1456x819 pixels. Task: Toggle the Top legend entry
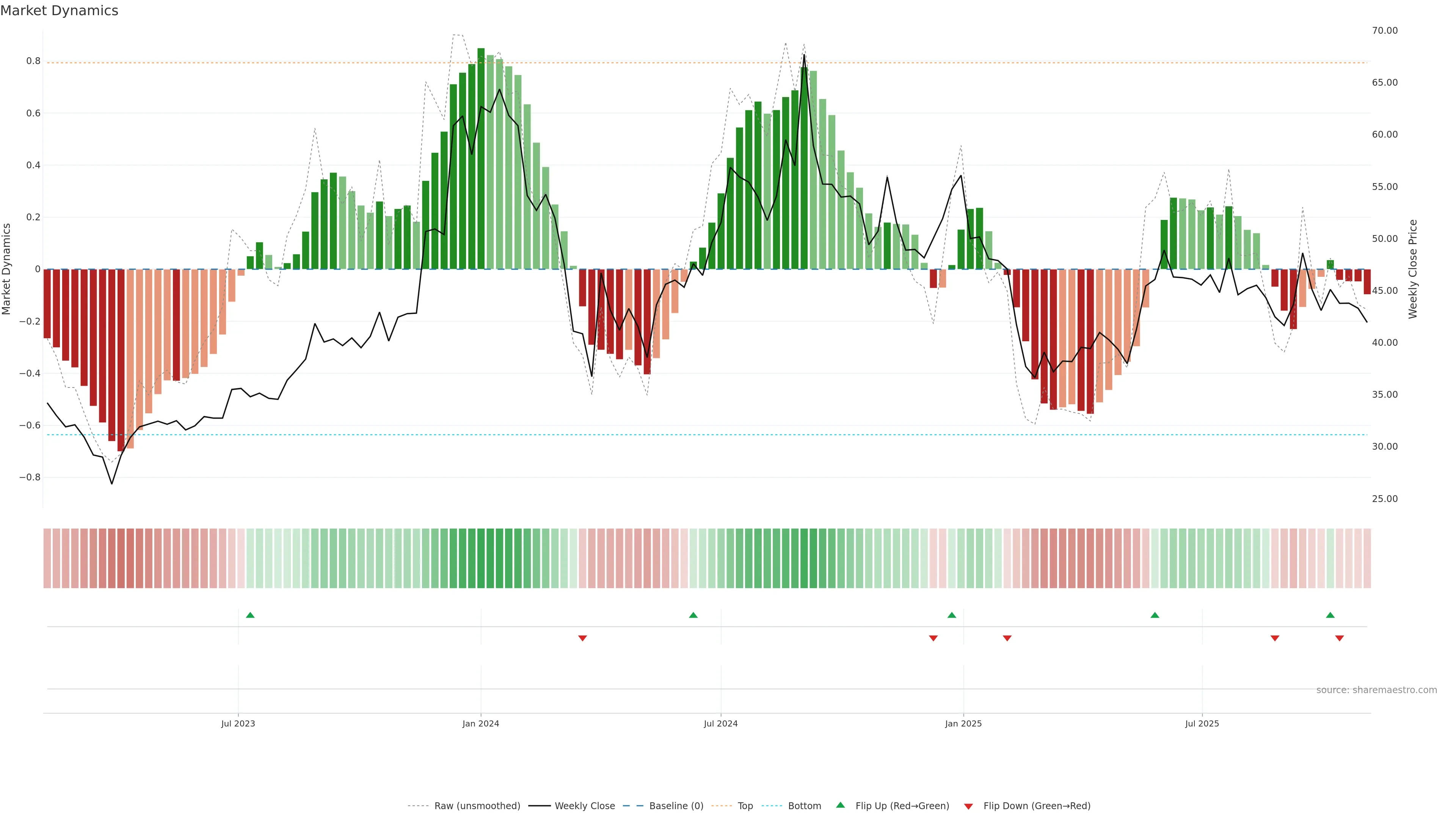click(745, 806)
